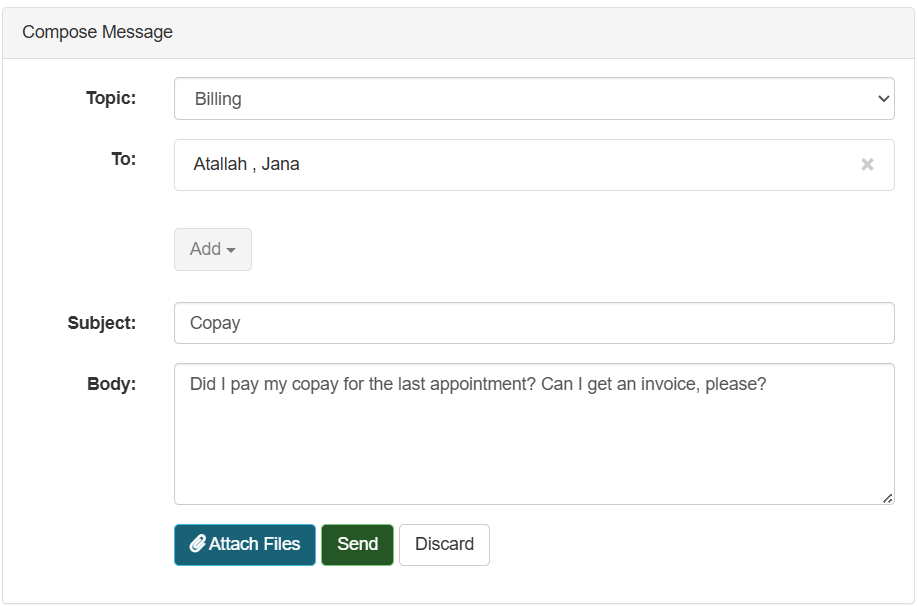The height and width of the screenshot is (606, 917).
Task: Discard the message draft
Action: [x=444, y=544]
